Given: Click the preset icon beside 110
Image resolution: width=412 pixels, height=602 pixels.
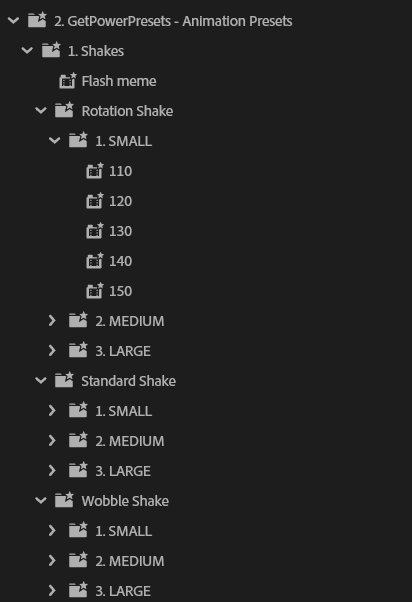Looking at the screenshot, I should [95, 171].
